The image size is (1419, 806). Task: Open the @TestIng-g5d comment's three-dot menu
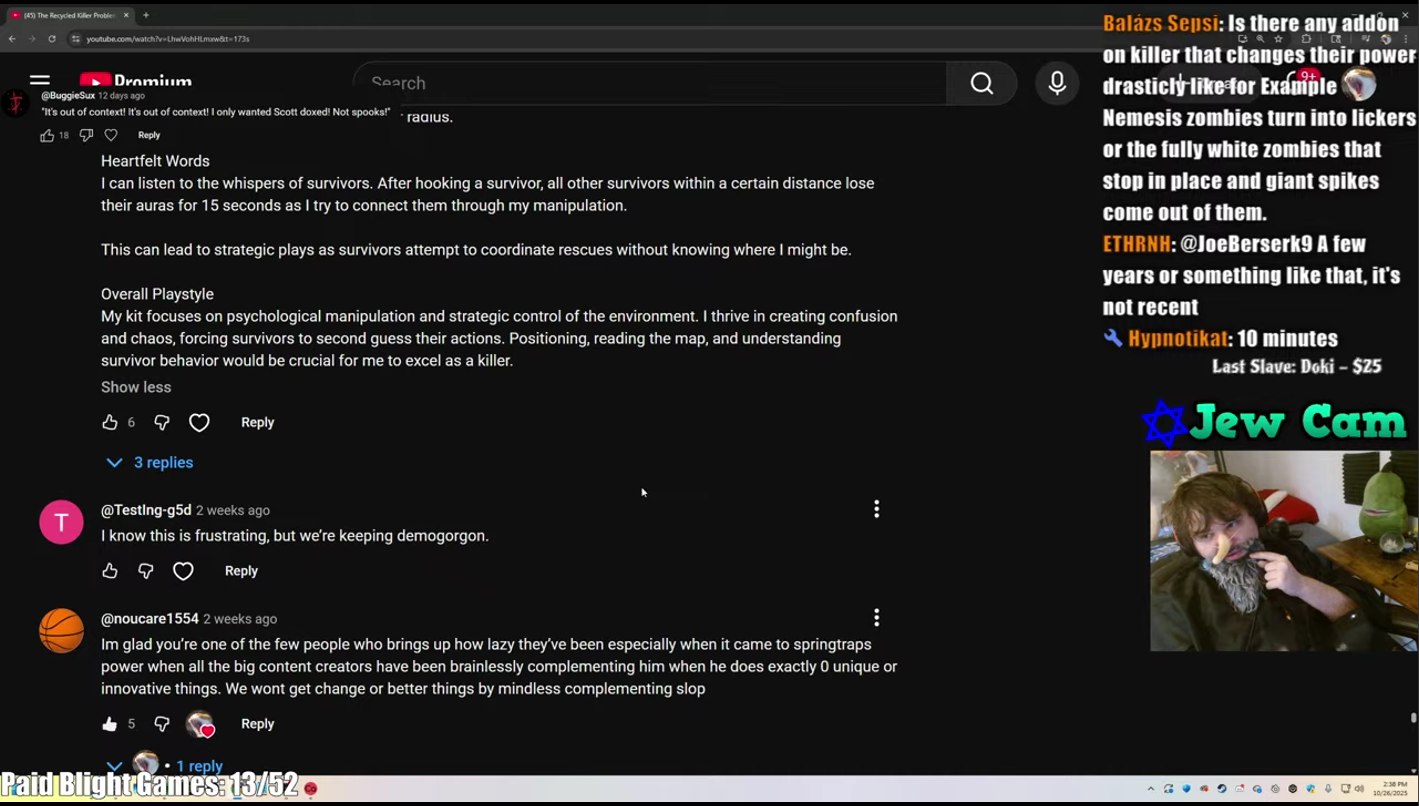coord(877,510)
